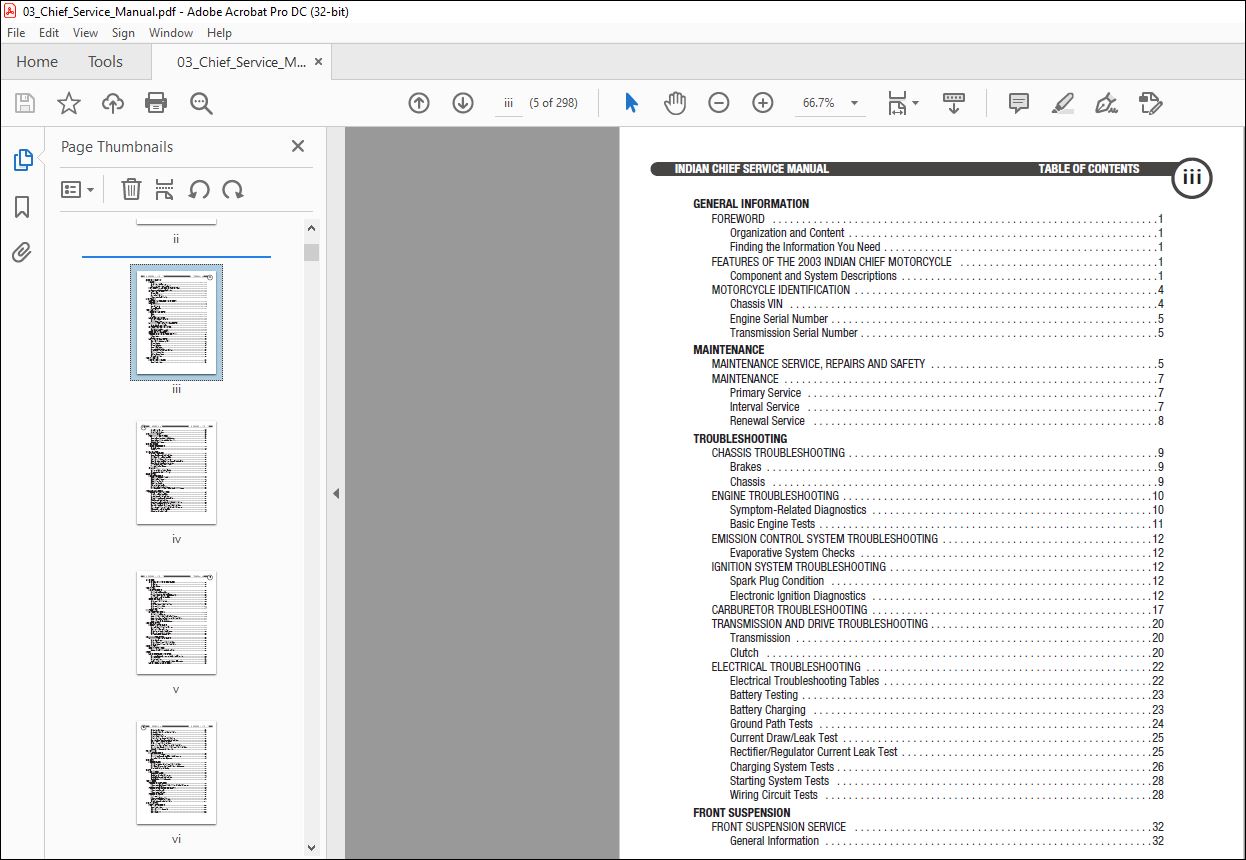Open the Sign menu
The image size is (1246, 860).
click(123, 33)
